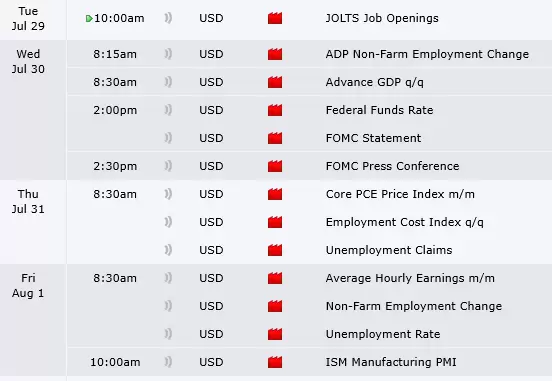Click the red impact icon for JOLTS Job Openings
The image size is (552, 381).
pos(275,18)
